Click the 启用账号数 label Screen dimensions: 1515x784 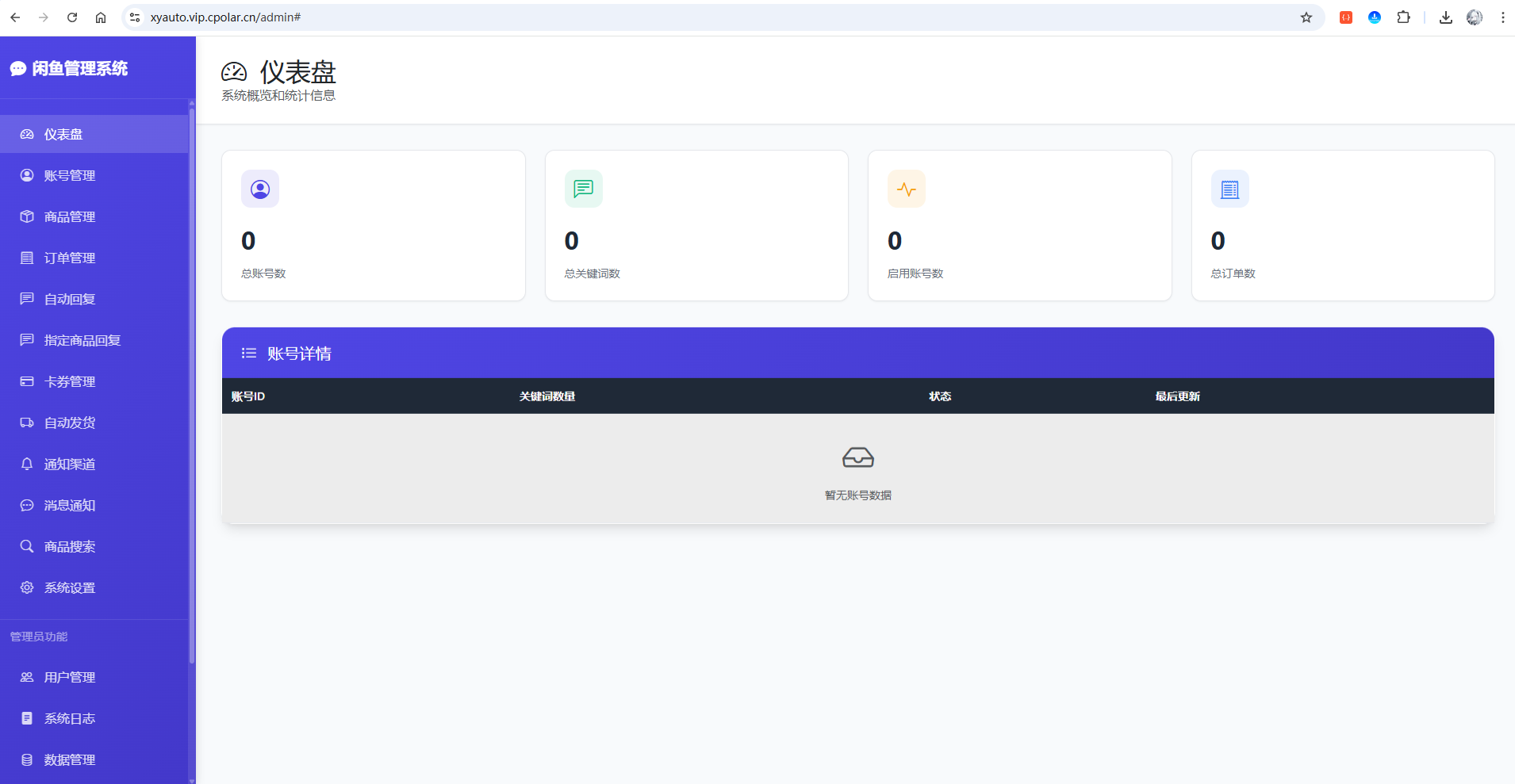click(x=915, y=273)
